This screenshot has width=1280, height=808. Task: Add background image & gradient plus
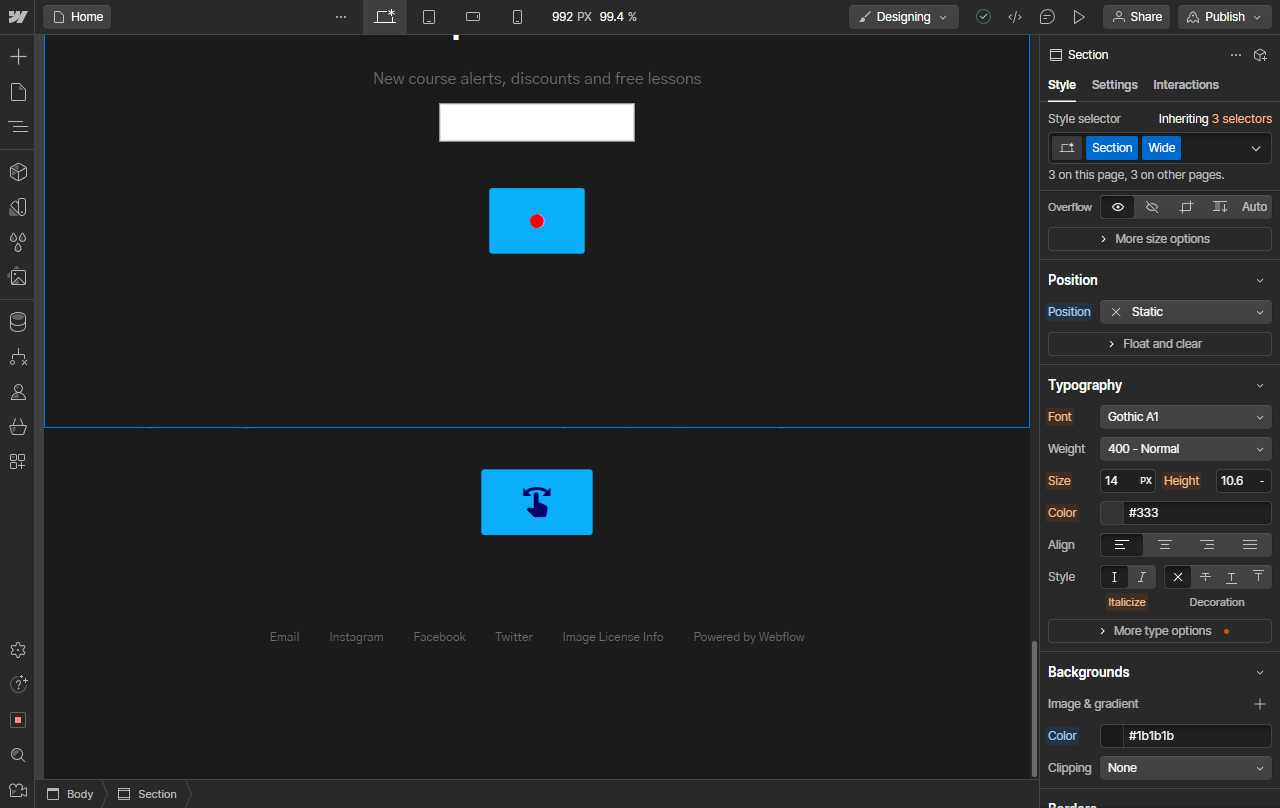pyautogui.click(x=1260, y=704)
